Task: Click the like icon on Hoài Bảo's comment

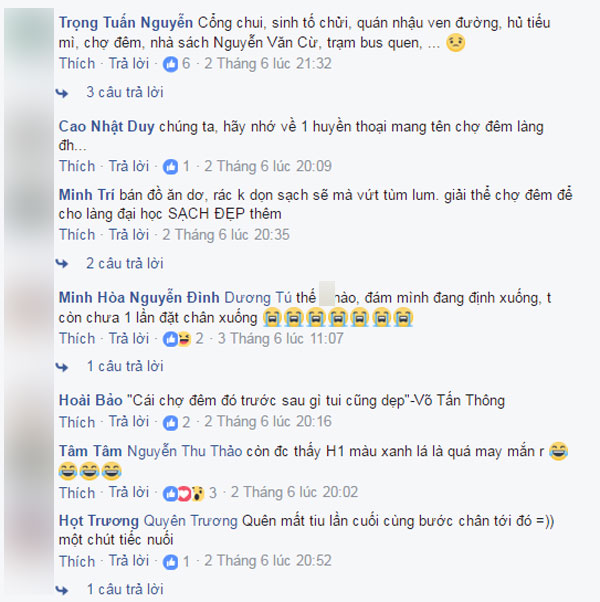Action: click(170, 422)
